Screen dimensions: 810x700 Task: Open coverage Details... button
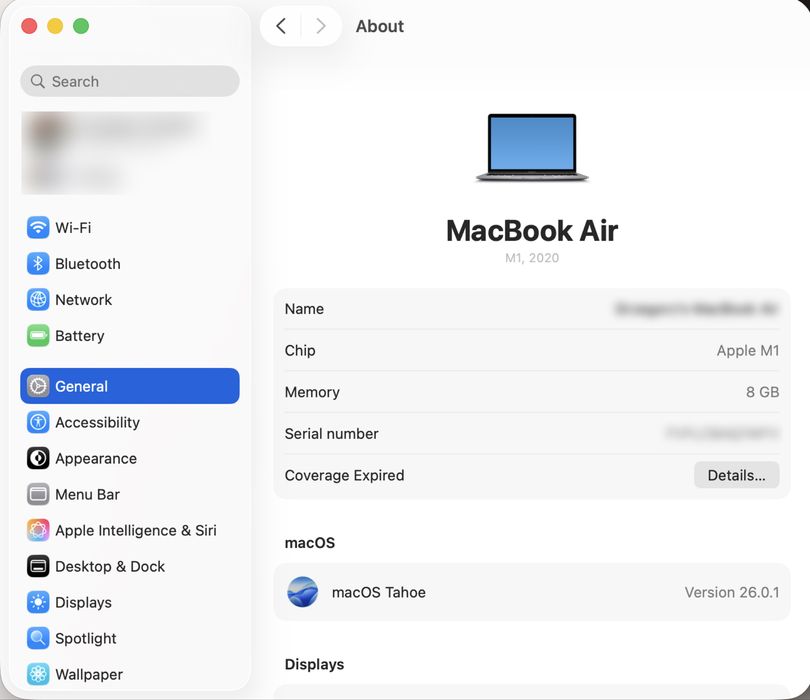(x=736, y=475)
